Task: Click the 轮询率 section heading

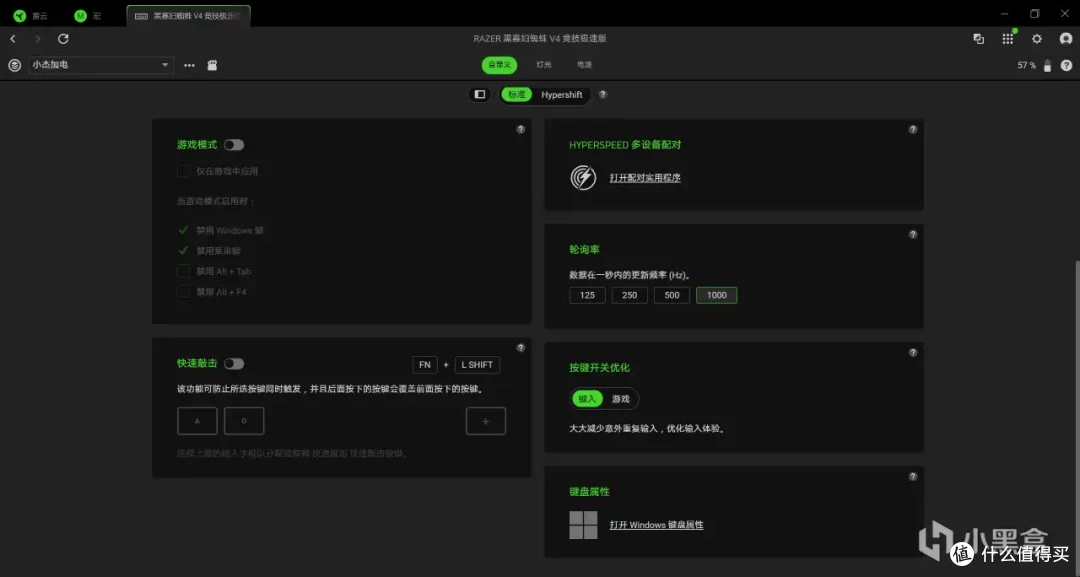Action: tap(584, 249)
